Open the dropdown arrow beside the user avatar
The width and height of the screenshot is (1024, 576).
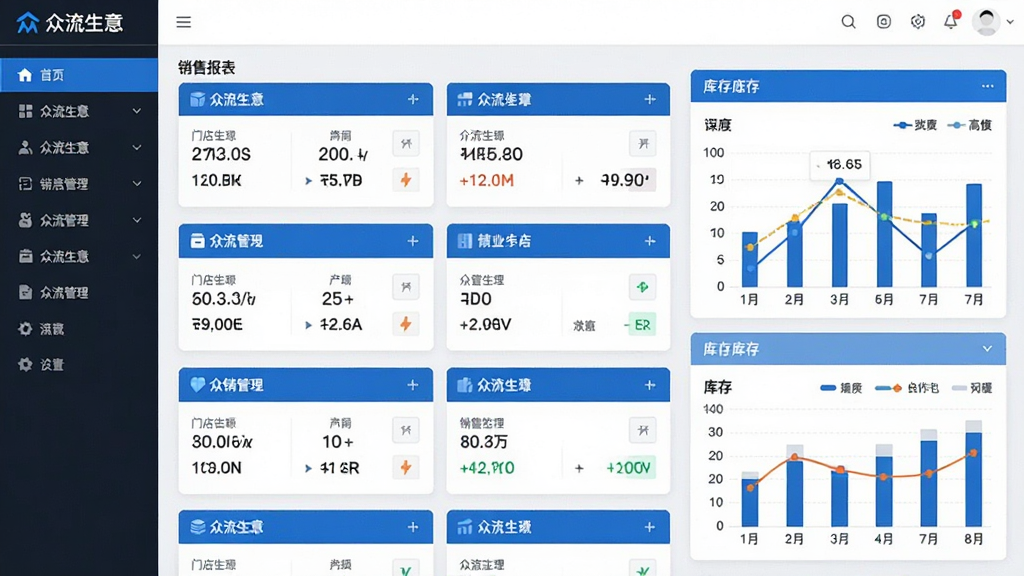point(1010,22)
